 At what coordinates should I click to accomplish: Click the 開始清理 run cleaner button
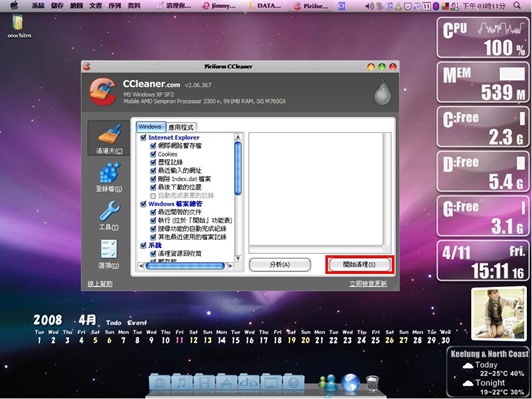(360, 265)
